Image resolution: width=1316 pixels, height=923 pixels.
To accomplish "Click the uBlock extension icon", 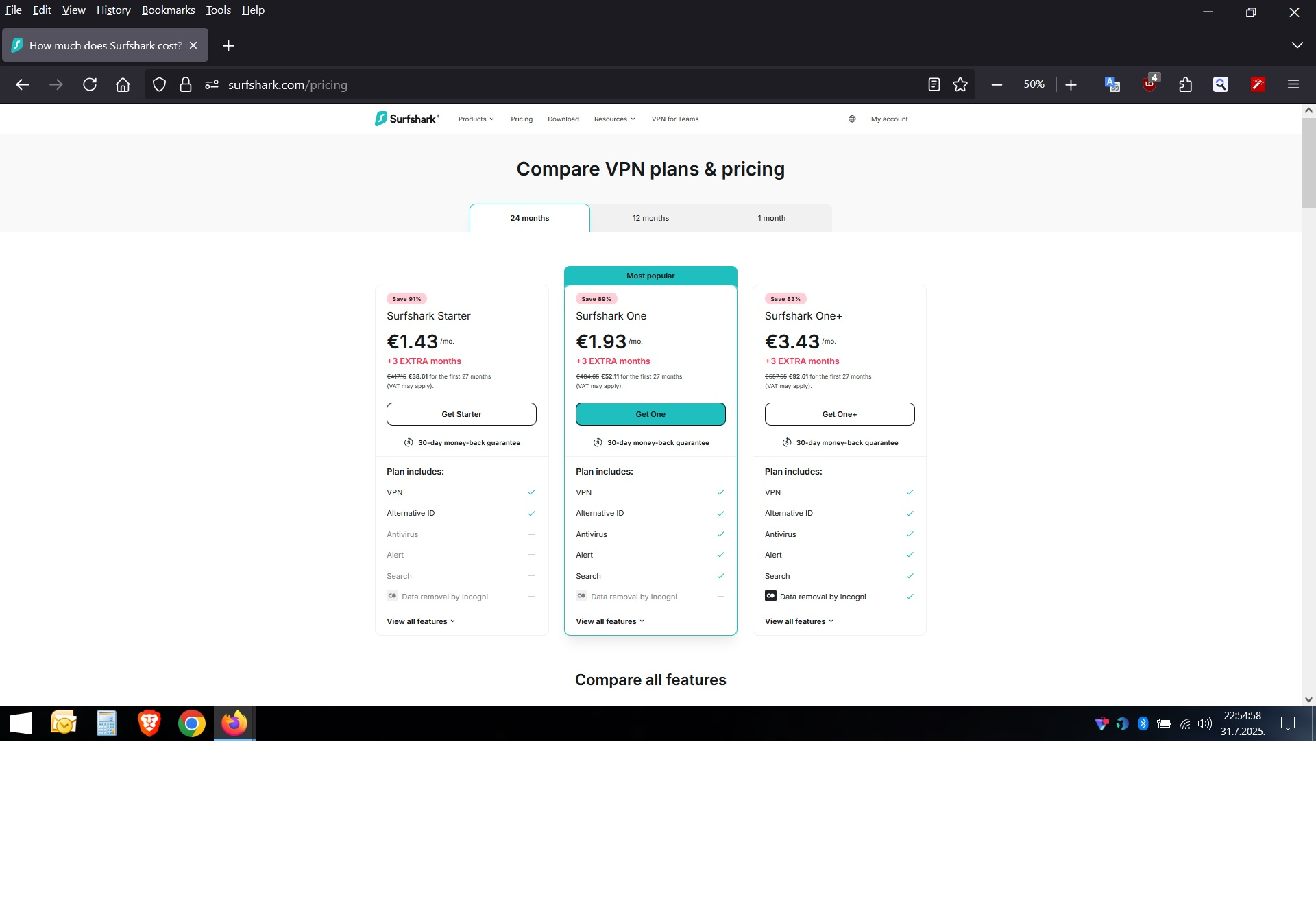I will (1149, 84).
